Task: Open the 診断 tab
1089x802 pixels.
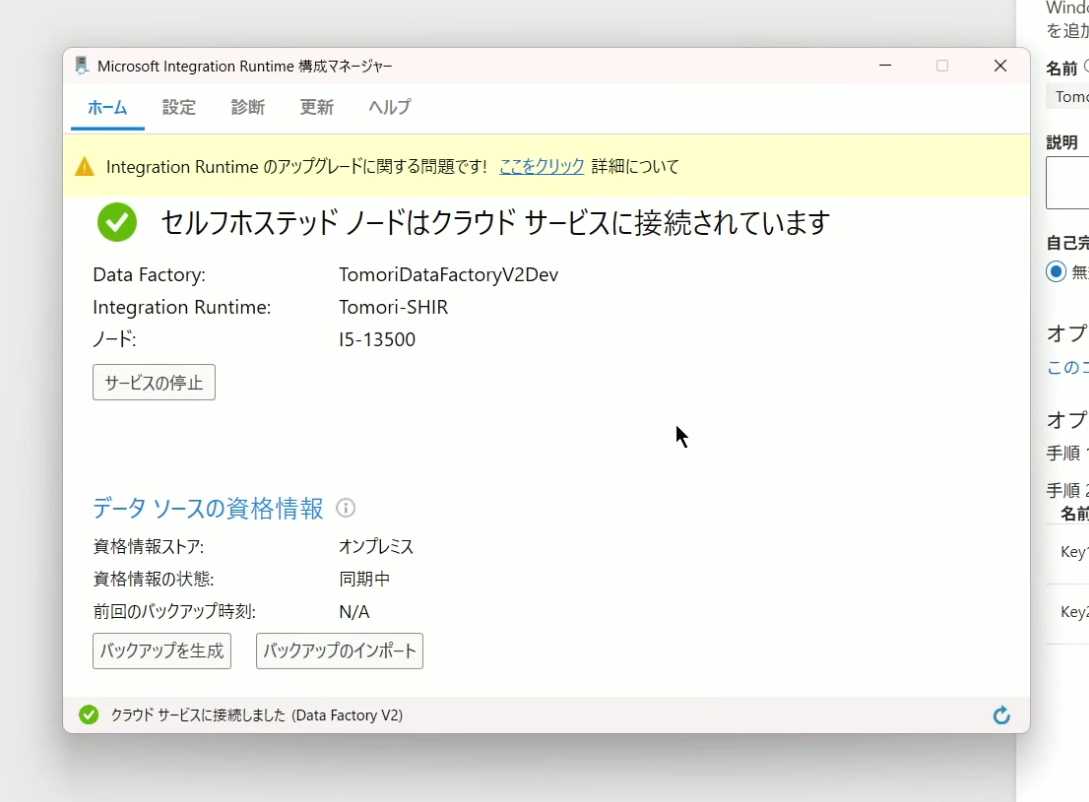Action: coord(248,108)
